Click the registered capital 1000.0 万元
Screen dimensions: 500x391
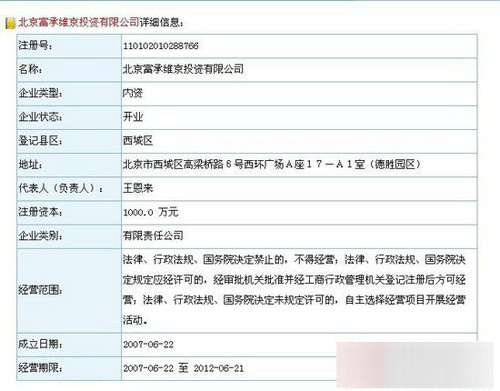(x=151, y=212)
